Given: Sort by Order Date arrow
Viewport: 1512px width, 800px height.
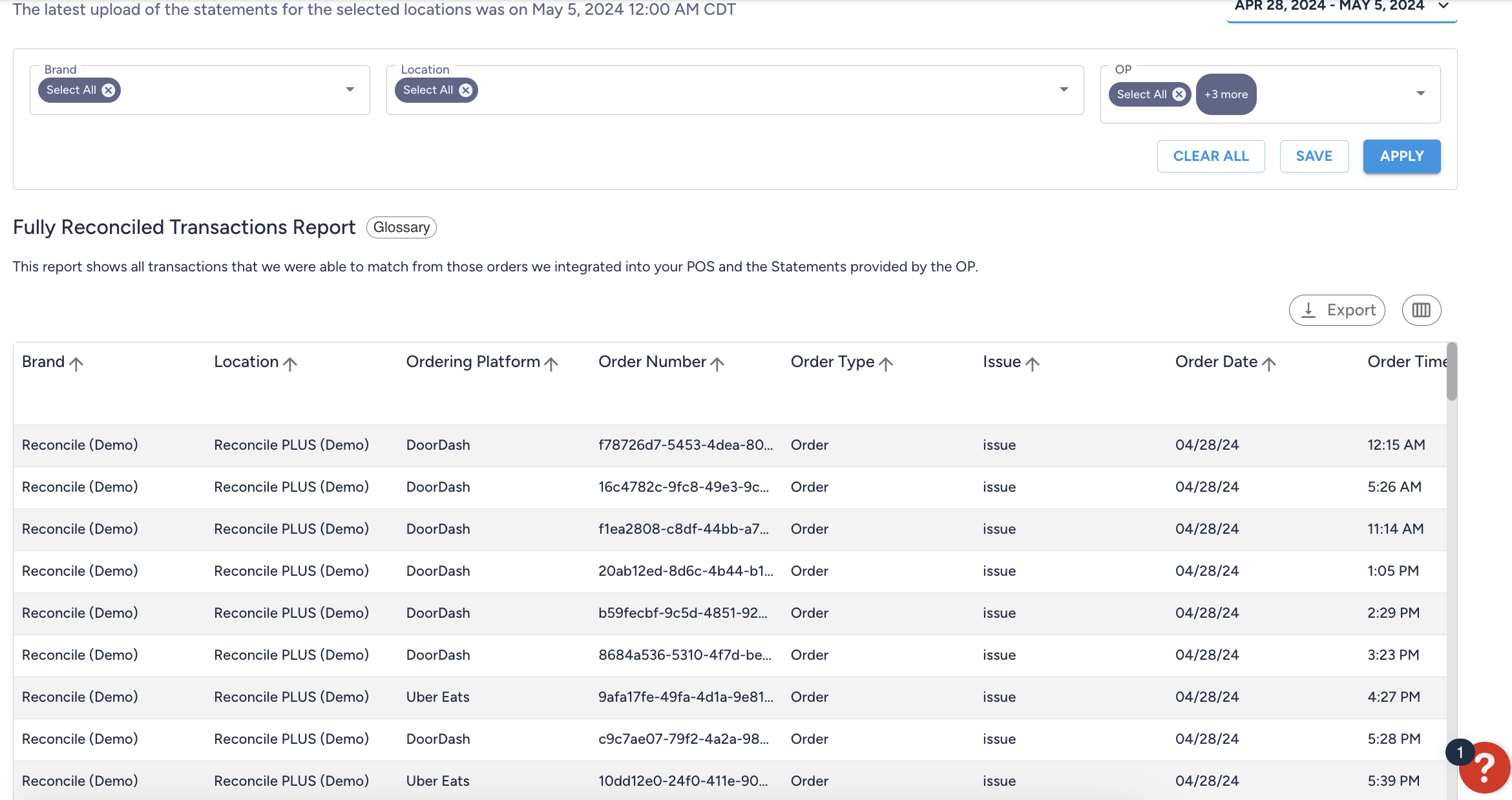Looking at the screenshot, I should [x=1269, y=364].
